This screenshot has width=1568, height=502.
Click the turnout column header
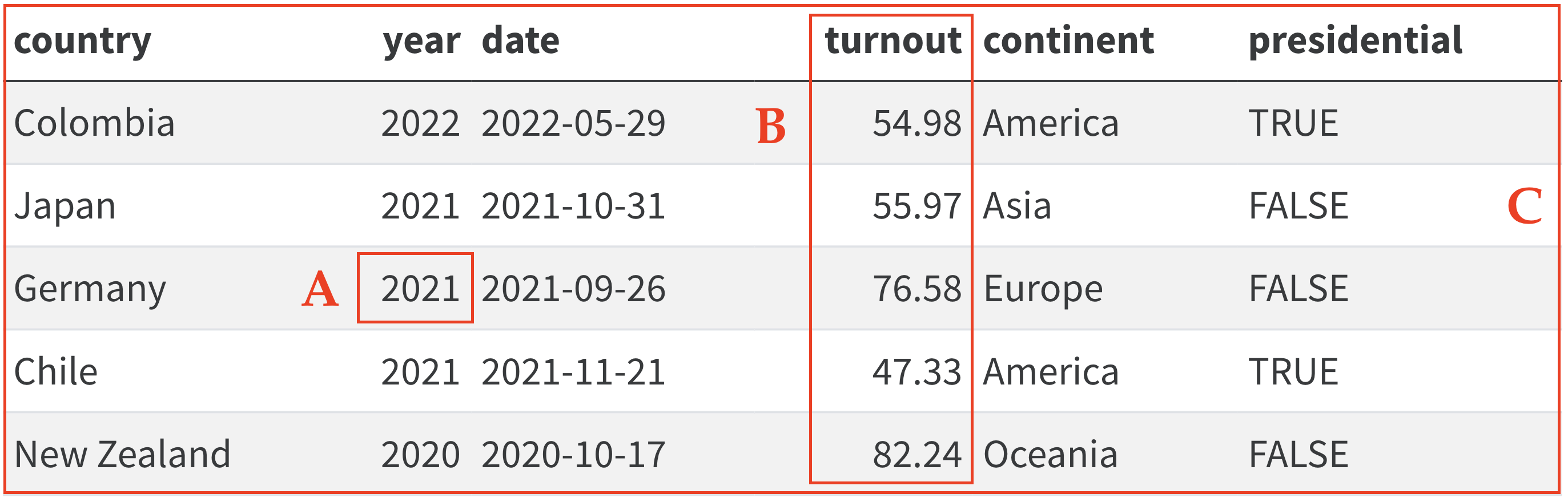coord(892,41)
